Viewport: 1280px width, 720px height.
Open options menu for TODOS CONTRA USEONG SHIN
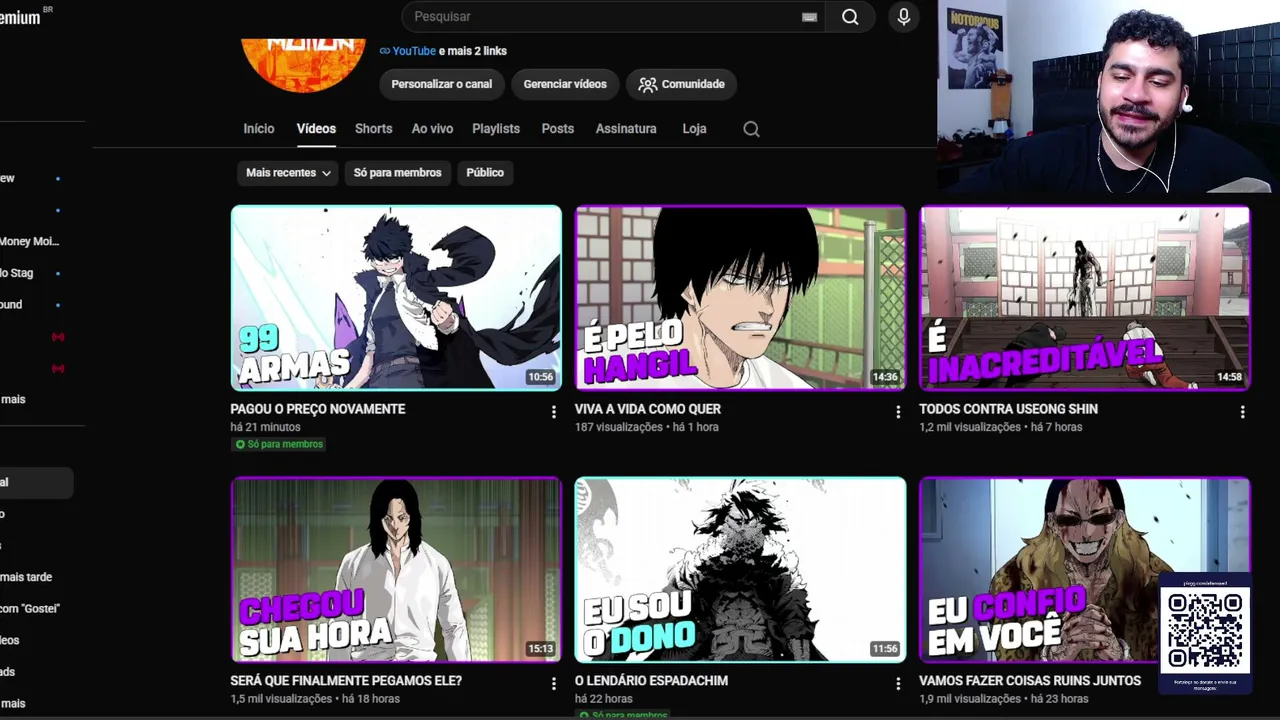[x=1242, y=412]
